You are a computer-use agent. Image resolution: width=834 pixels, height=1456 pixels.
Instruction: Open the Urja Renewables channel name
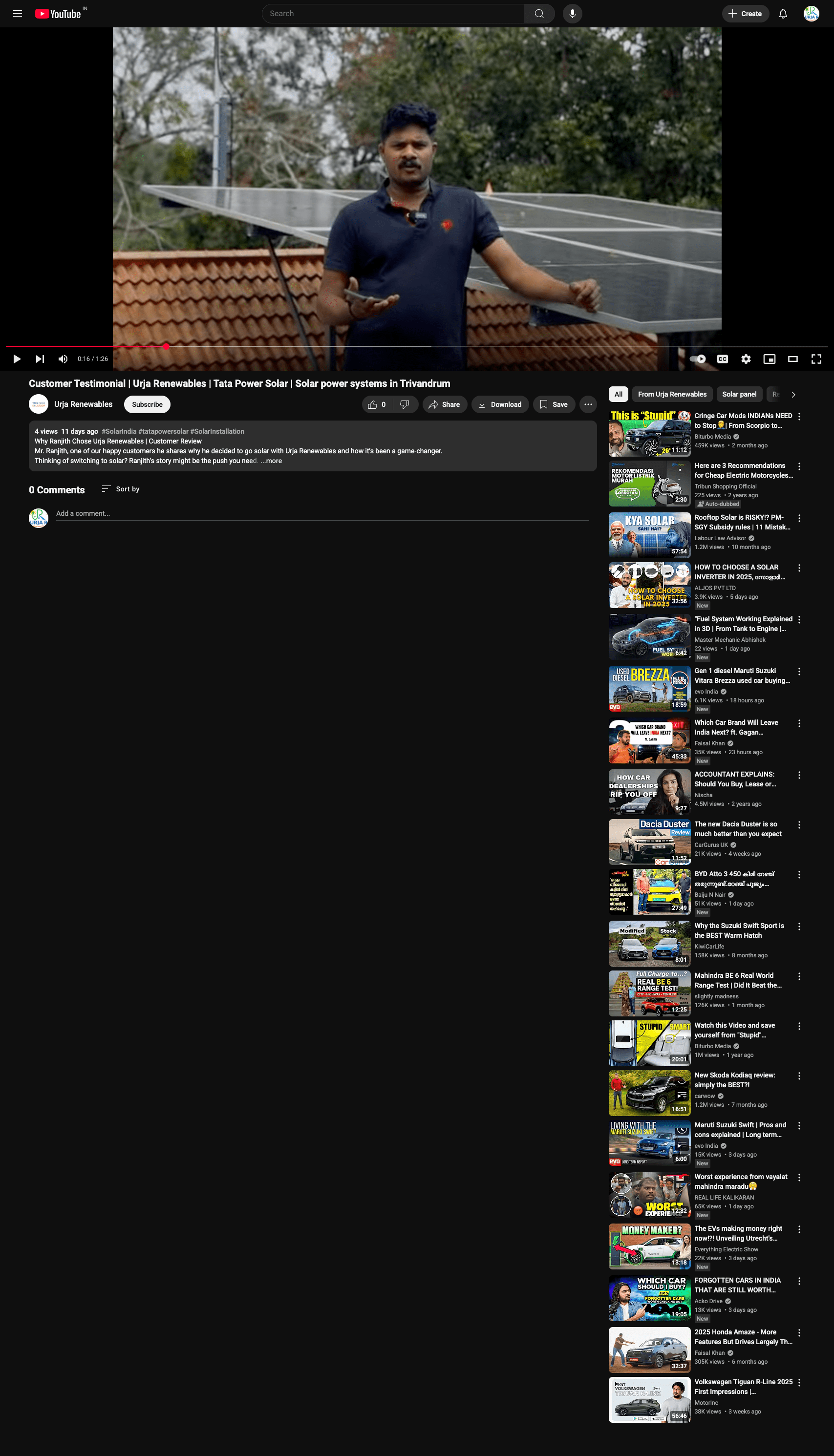tap(83, 404)
